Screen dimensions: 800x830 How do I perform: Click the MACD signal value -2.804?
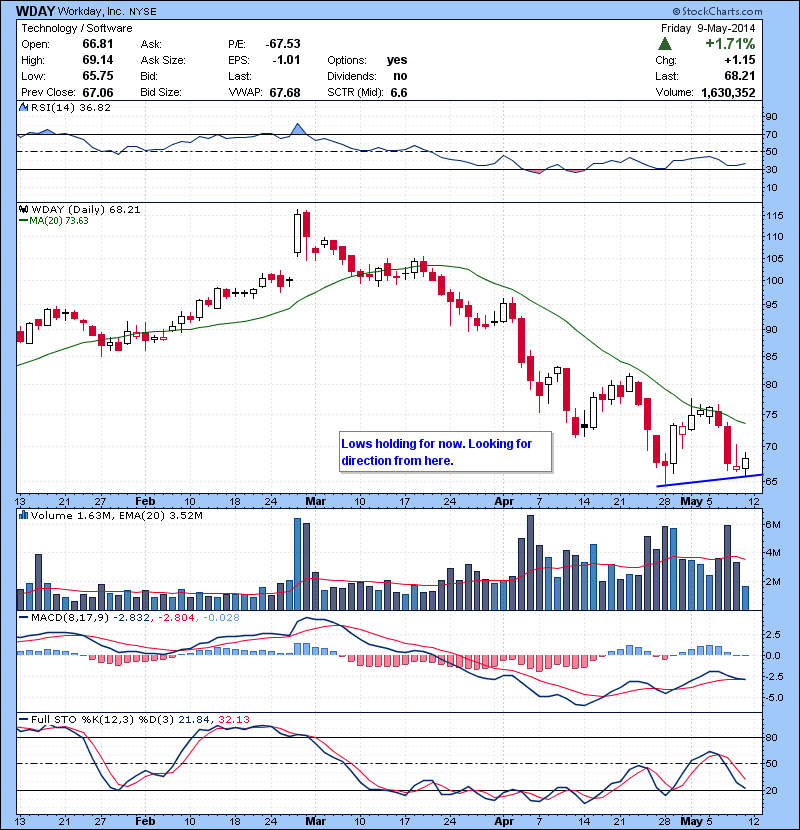pyautogui.click(x=176, y=617)
